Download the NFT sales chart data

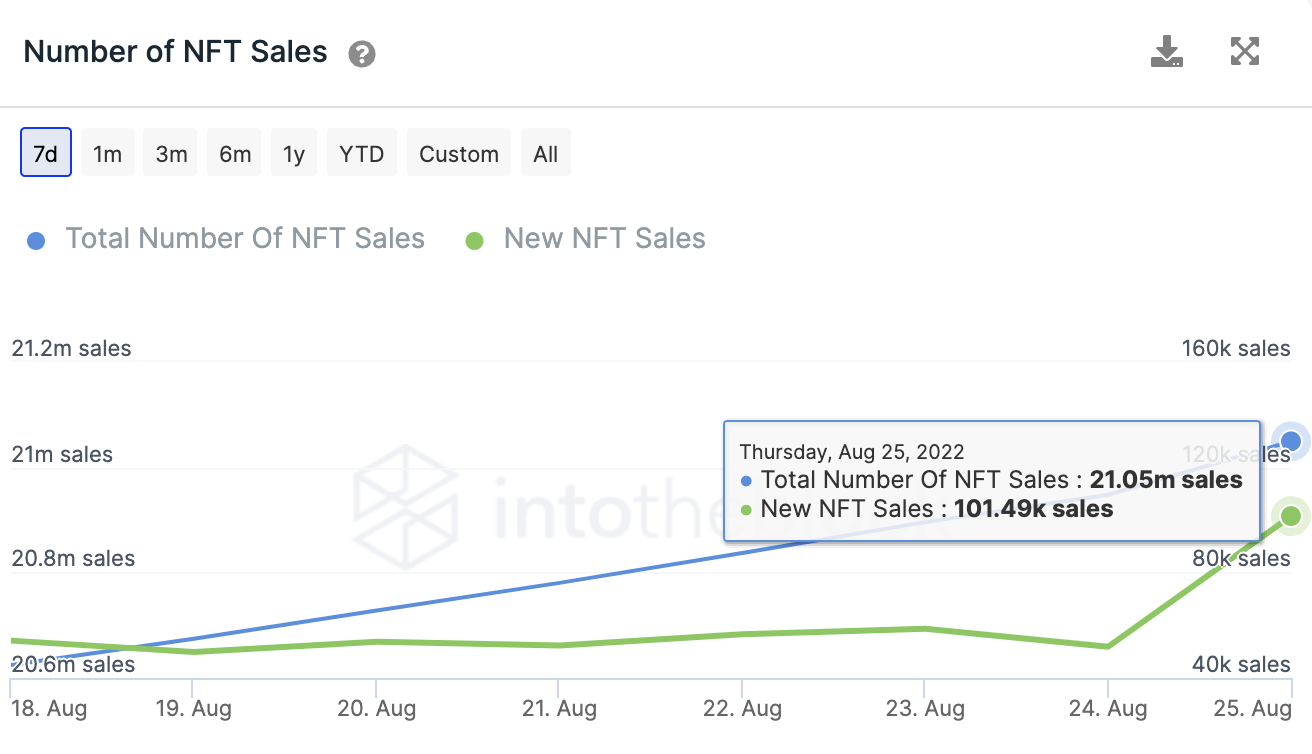tap(1167, 51)
